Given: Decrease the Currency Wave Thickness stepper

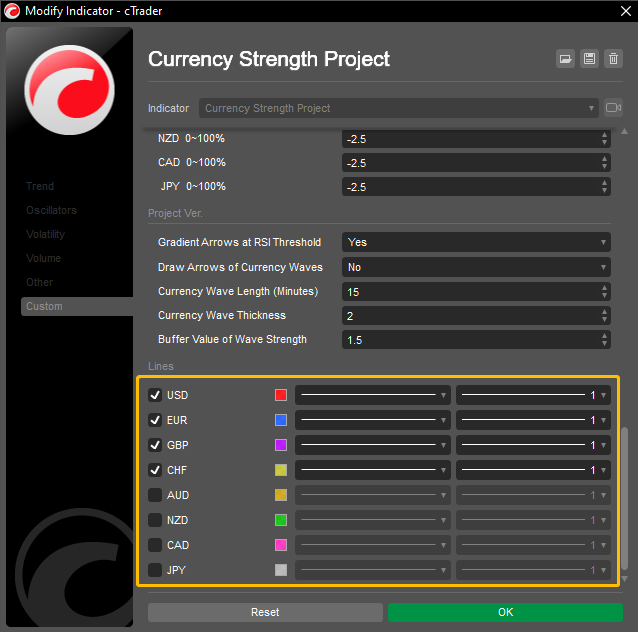Looking at the screenshot, I should point(604,320).
